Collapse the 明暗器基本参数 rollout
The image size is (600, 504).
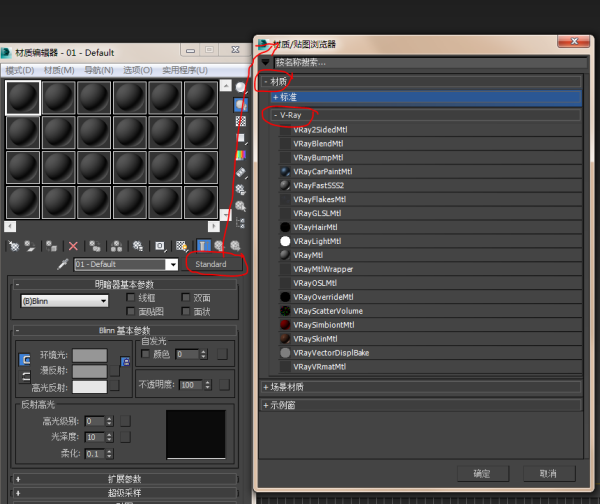(x=125, y=284)
